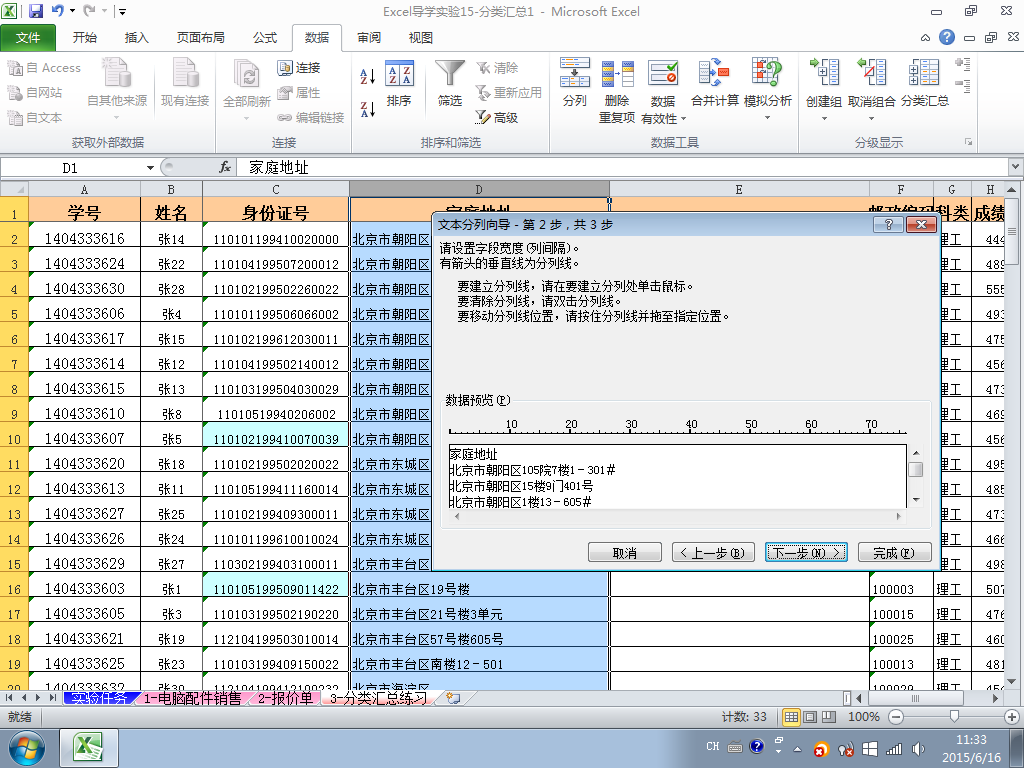
Task: Click the 分列 text to columns icon
Action: [x=575, y=84]
